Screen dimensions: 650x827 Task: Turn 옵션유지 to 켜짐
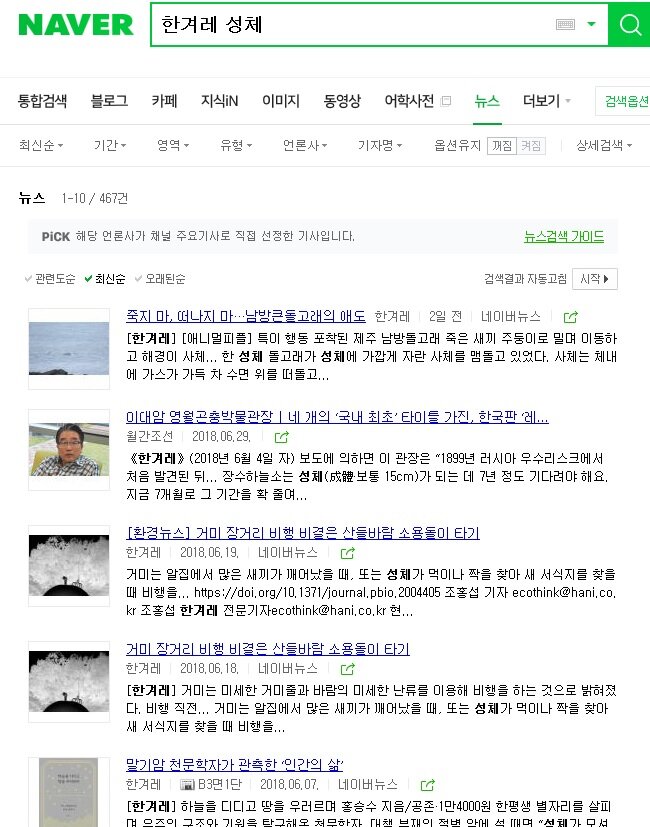[531, 146]
